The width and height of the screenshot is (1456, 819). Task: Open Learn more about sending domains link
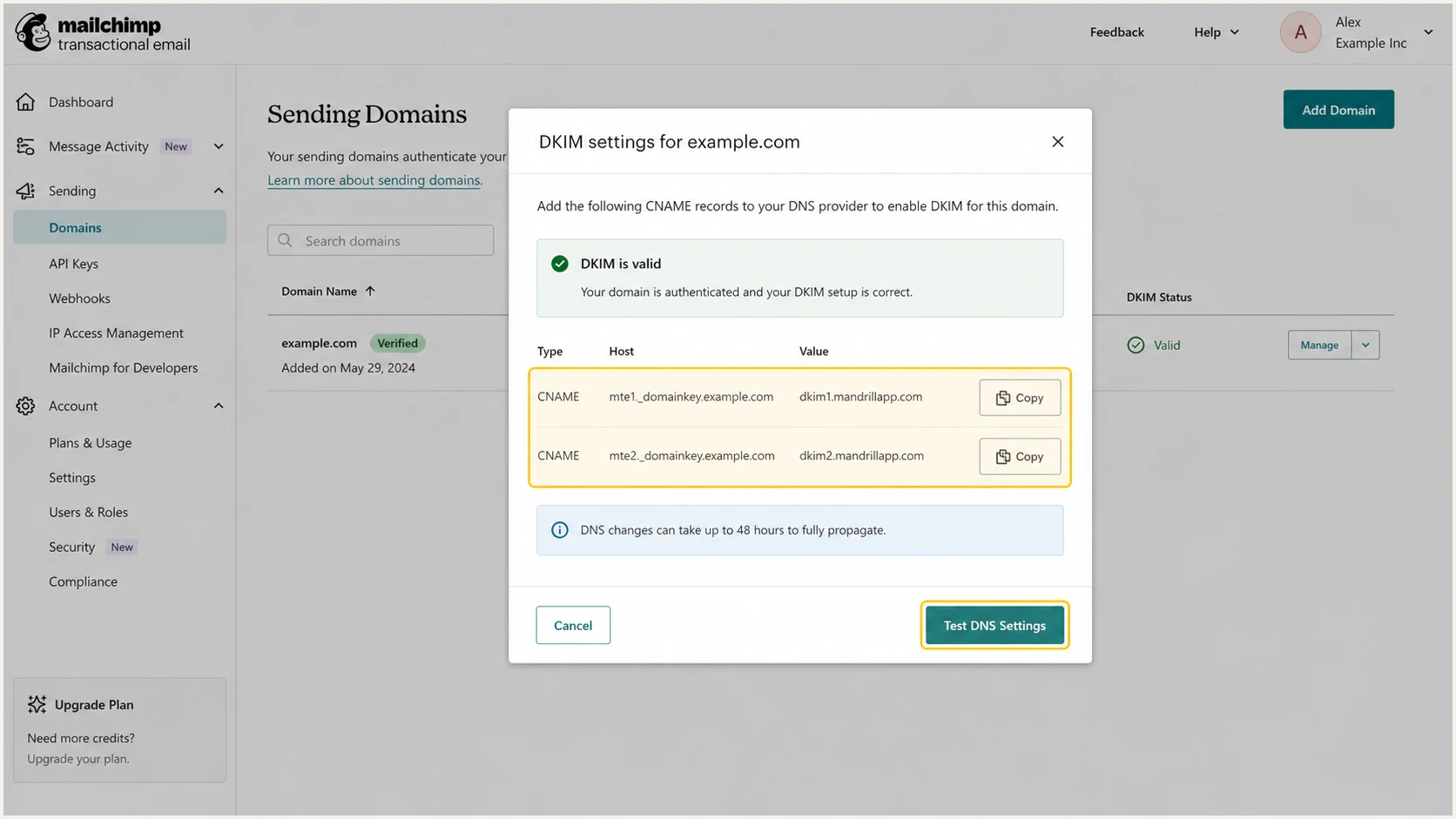click(x=374, y=180)
